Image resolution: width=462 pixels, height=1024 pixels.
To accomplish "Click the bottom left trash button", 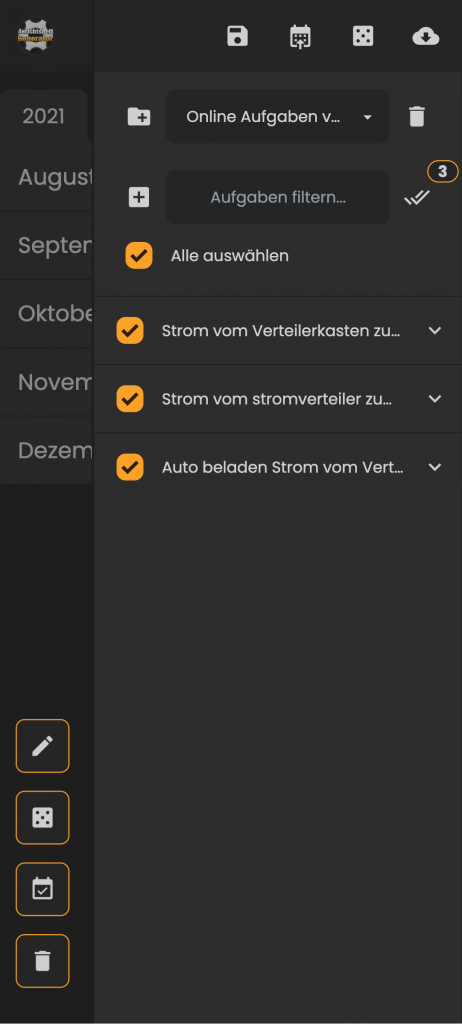I will click(x=42, y=961).
